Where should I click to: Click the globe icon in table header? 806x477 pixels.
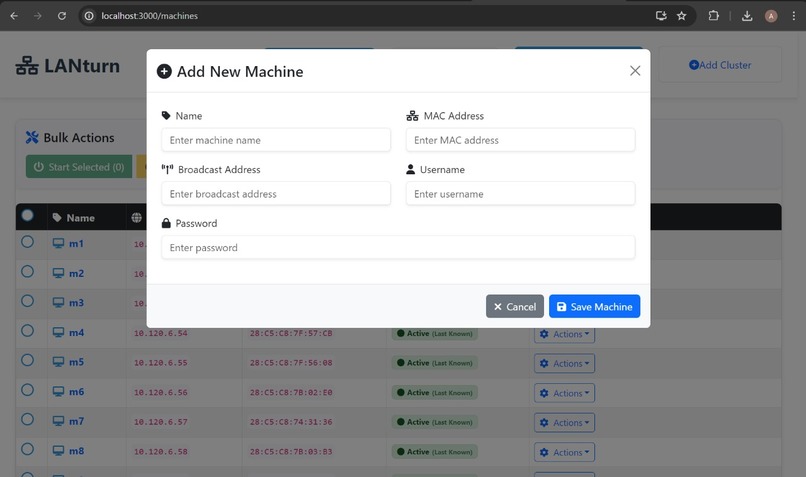pos(136,218)
